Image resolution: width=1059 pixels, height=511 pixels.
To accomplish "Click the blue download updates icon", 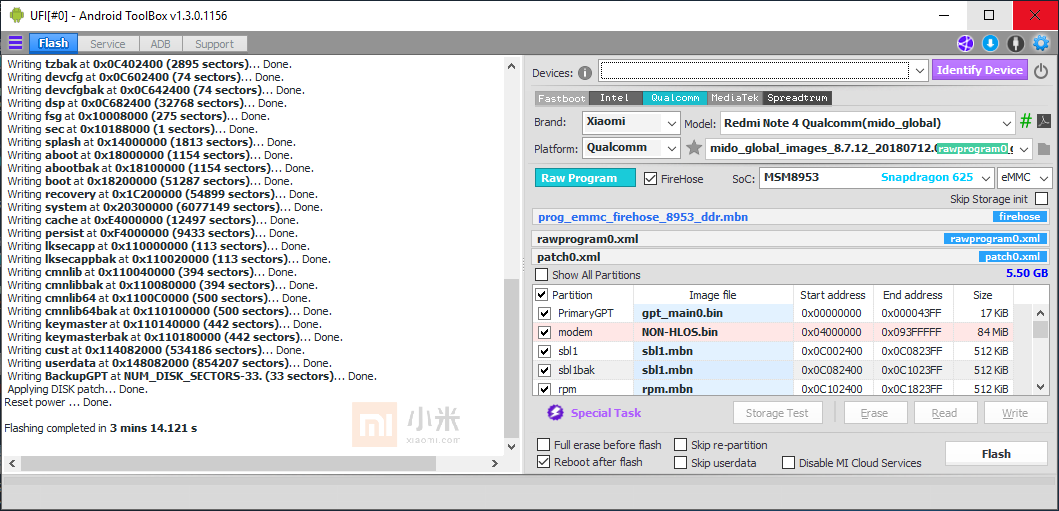I will pyautogui.click(x=990, y=44).
